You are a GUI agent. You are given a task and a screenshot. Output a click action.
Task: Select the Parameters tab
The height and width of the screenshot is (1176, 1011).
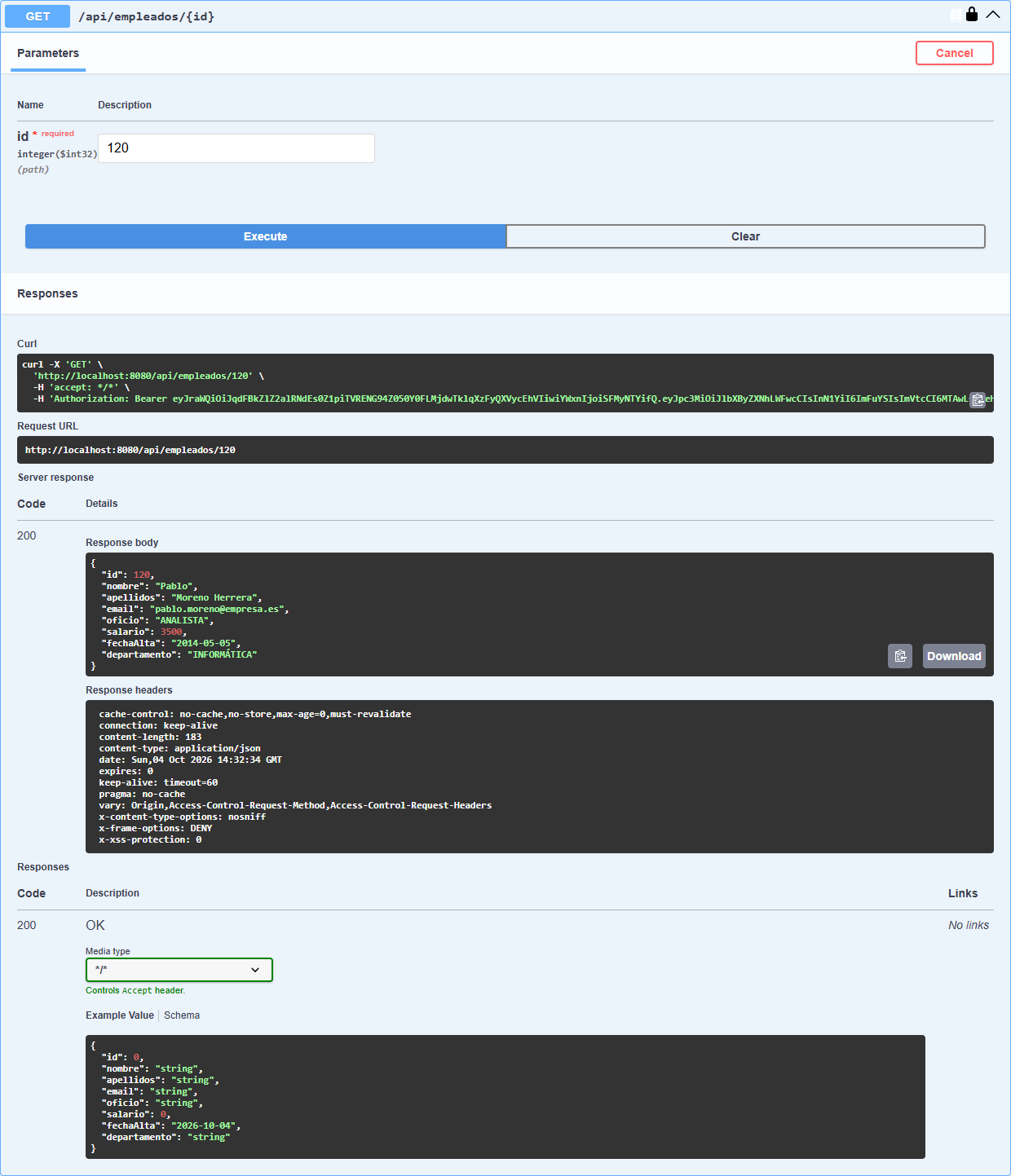[x=48, y=53]
